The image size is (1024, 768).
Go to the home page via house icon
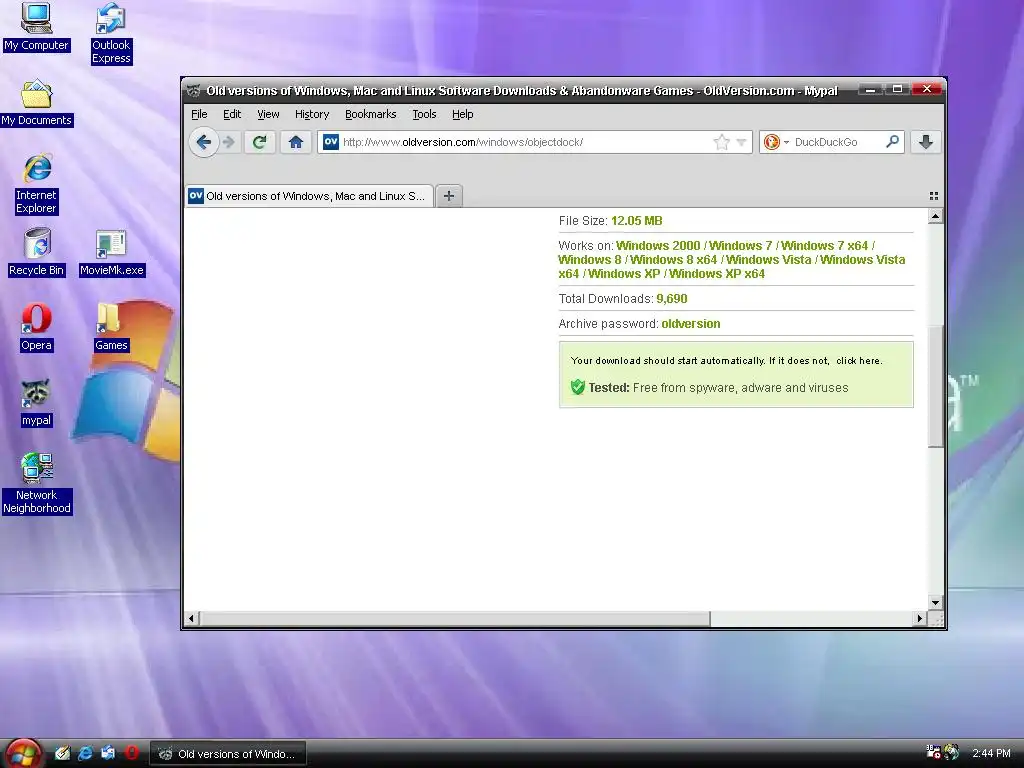coord(295,142)
